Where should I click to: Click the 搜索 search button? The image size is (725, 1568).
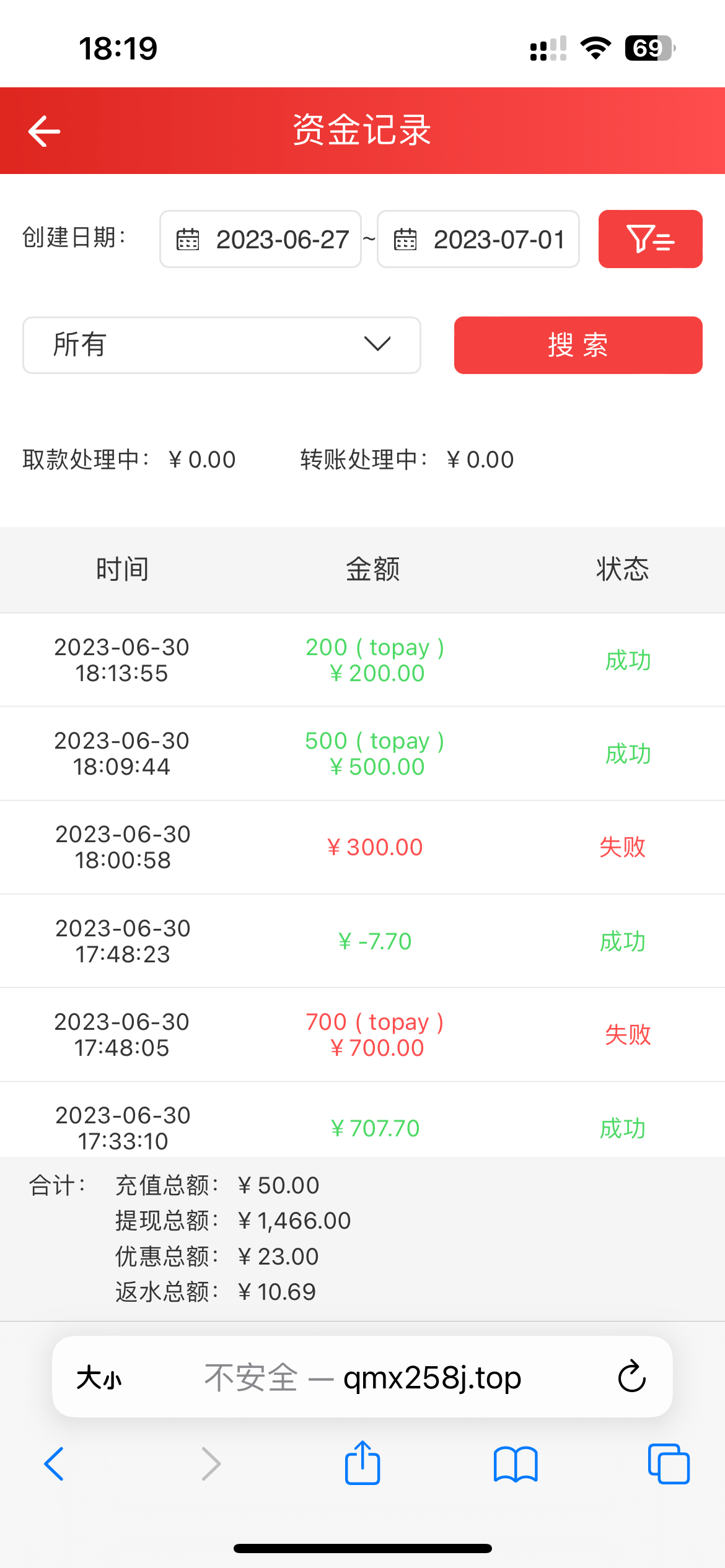578,345
